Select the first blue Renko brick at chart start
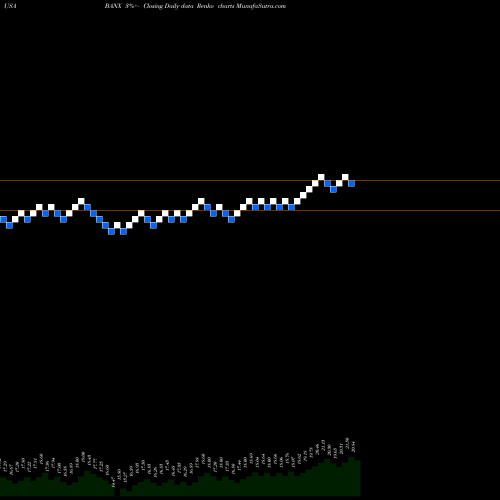The image size is (500, 500). pyautogui.click(x=3, y=219)
